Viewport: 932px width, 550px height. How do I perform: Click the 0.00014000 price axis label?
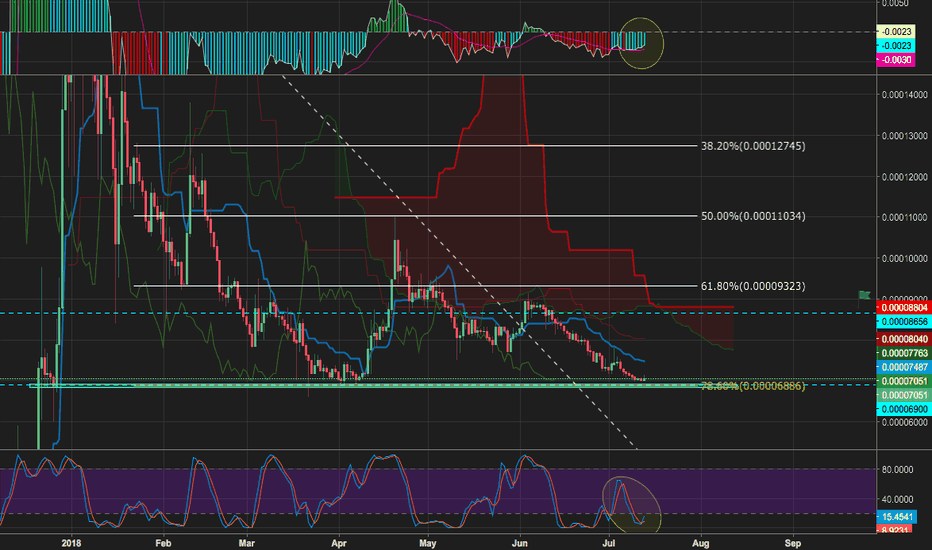[905, 95]
